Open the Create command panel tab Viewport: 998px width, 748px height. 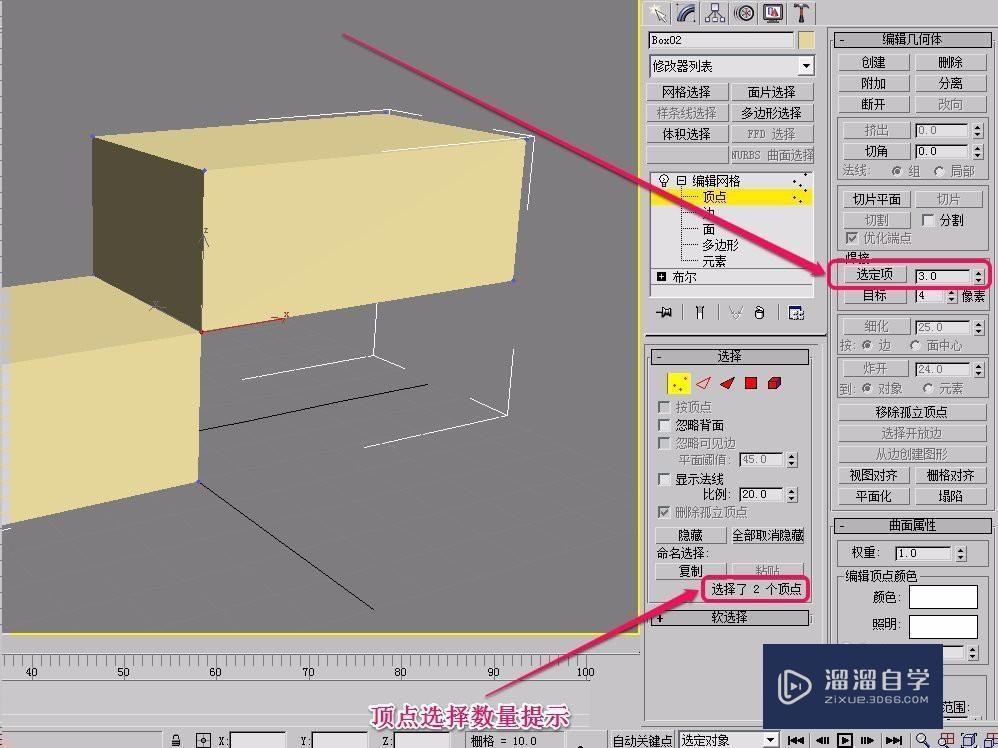tap(657, 12)
